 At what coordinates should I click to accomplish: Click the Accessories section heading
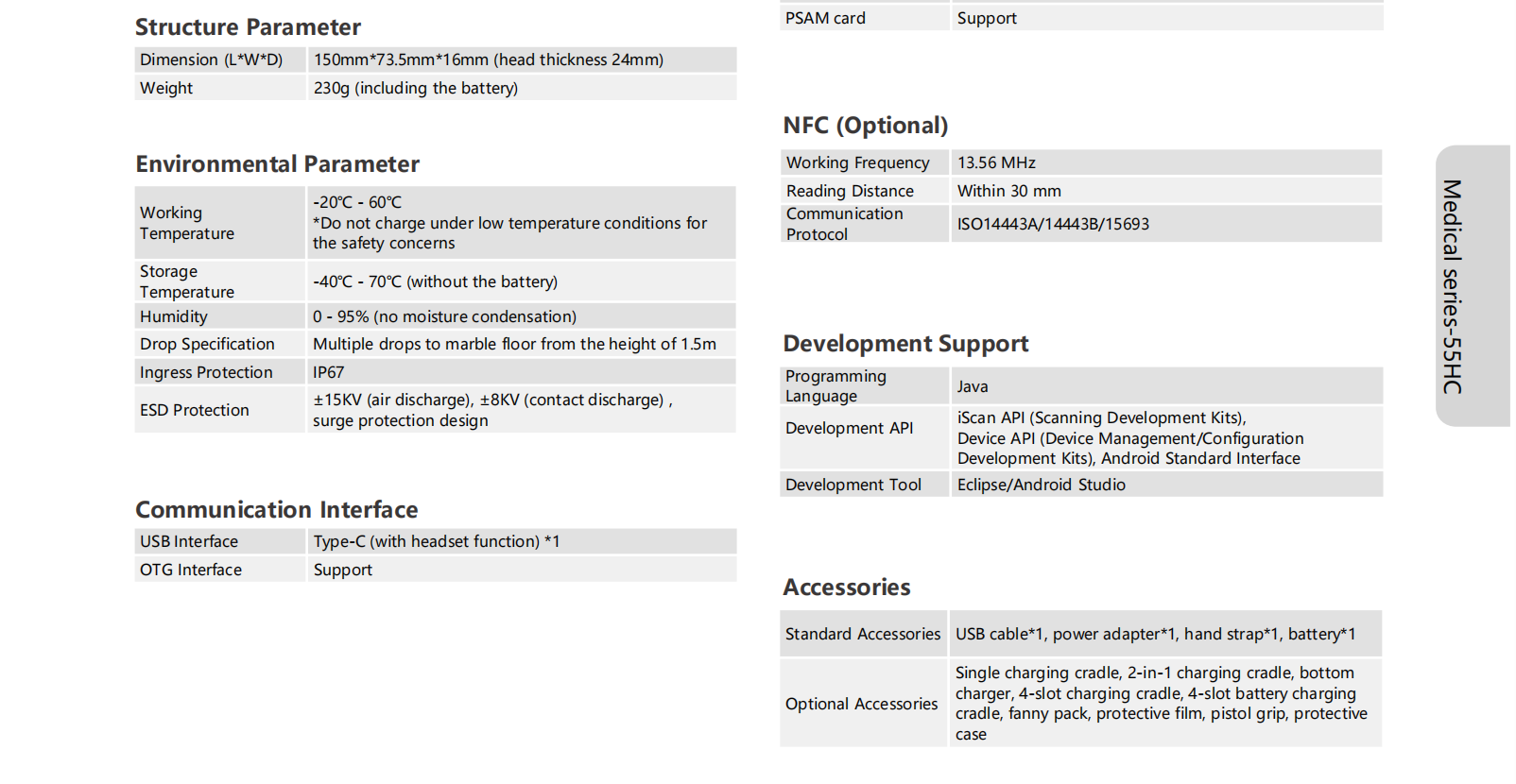pyautogui.click(x=846, y=588)
